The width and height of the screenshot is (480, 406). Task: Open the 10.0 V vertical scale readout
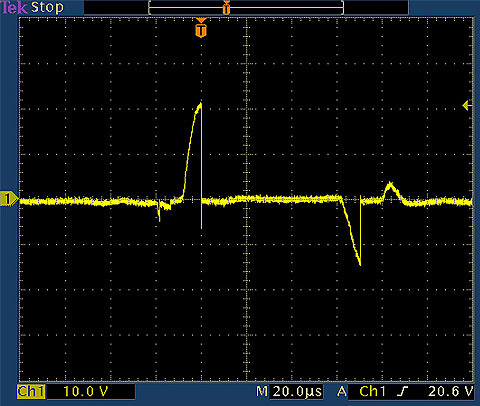(86, 391)
